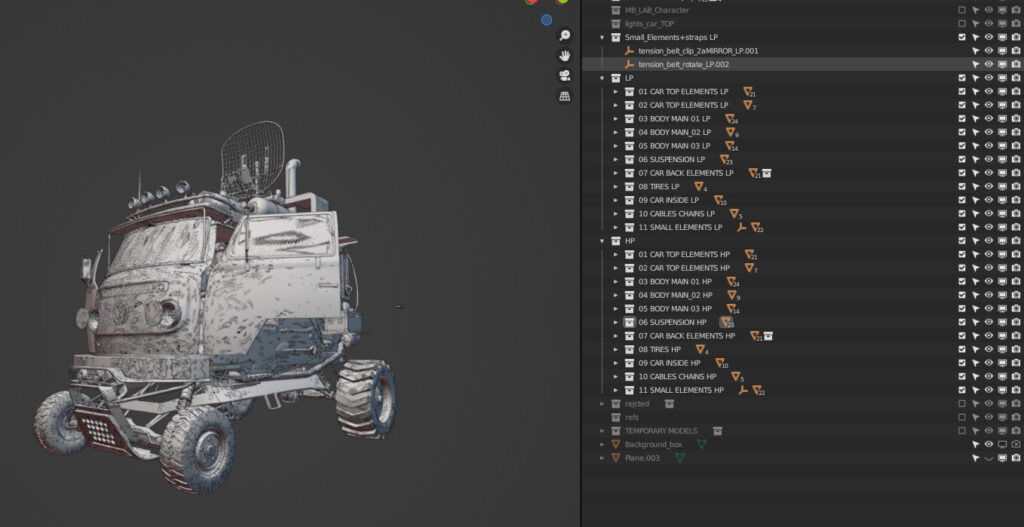1024x527 pixels.
Task: Select the '05 BODY MAIN 03 HP' row label
Action: coord(675,309)
